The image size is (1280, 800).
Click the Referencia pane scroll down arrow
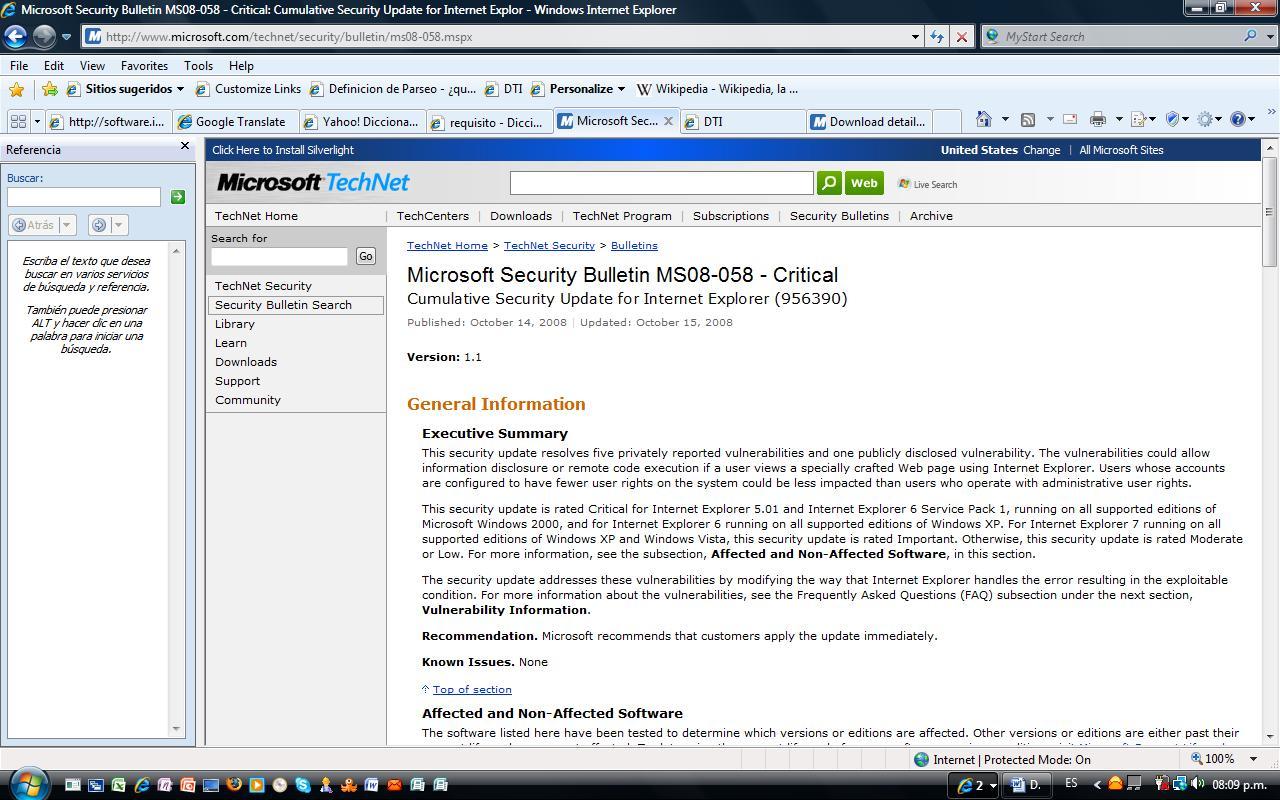pyautogui.click(x=177, y=729)
